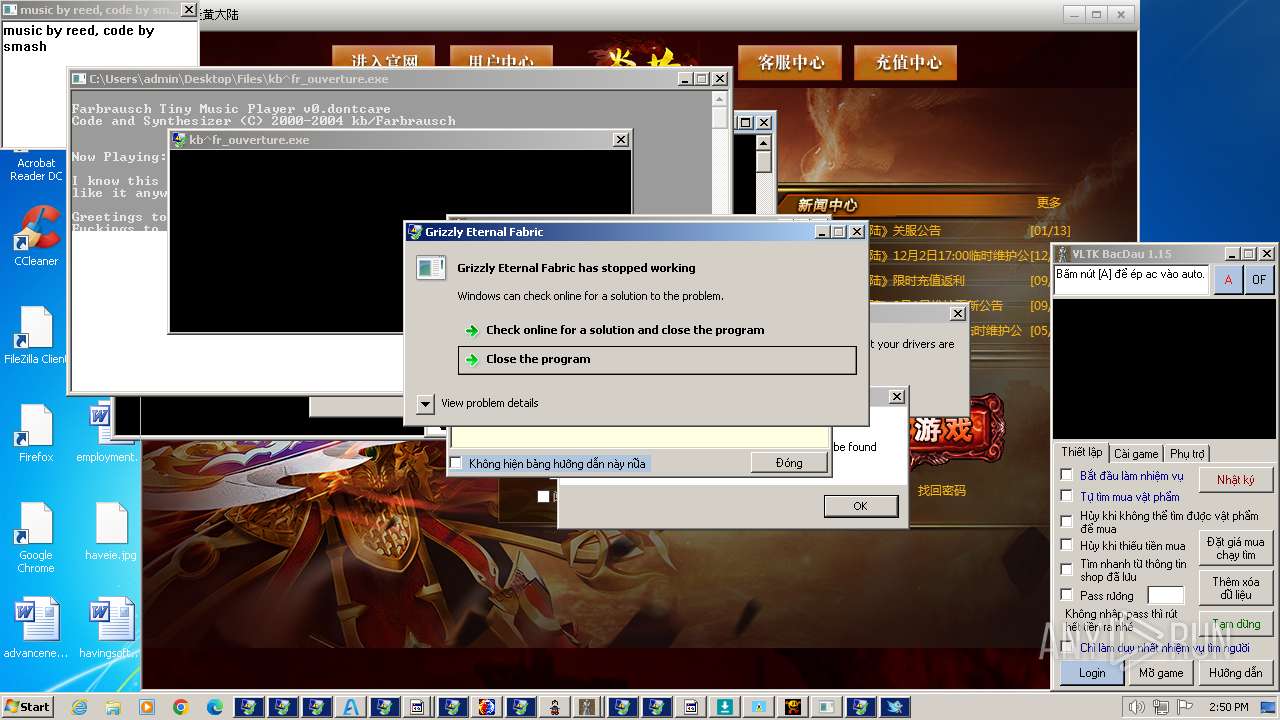
Task: Choose 'Close the program'
Action: (657, 360)
